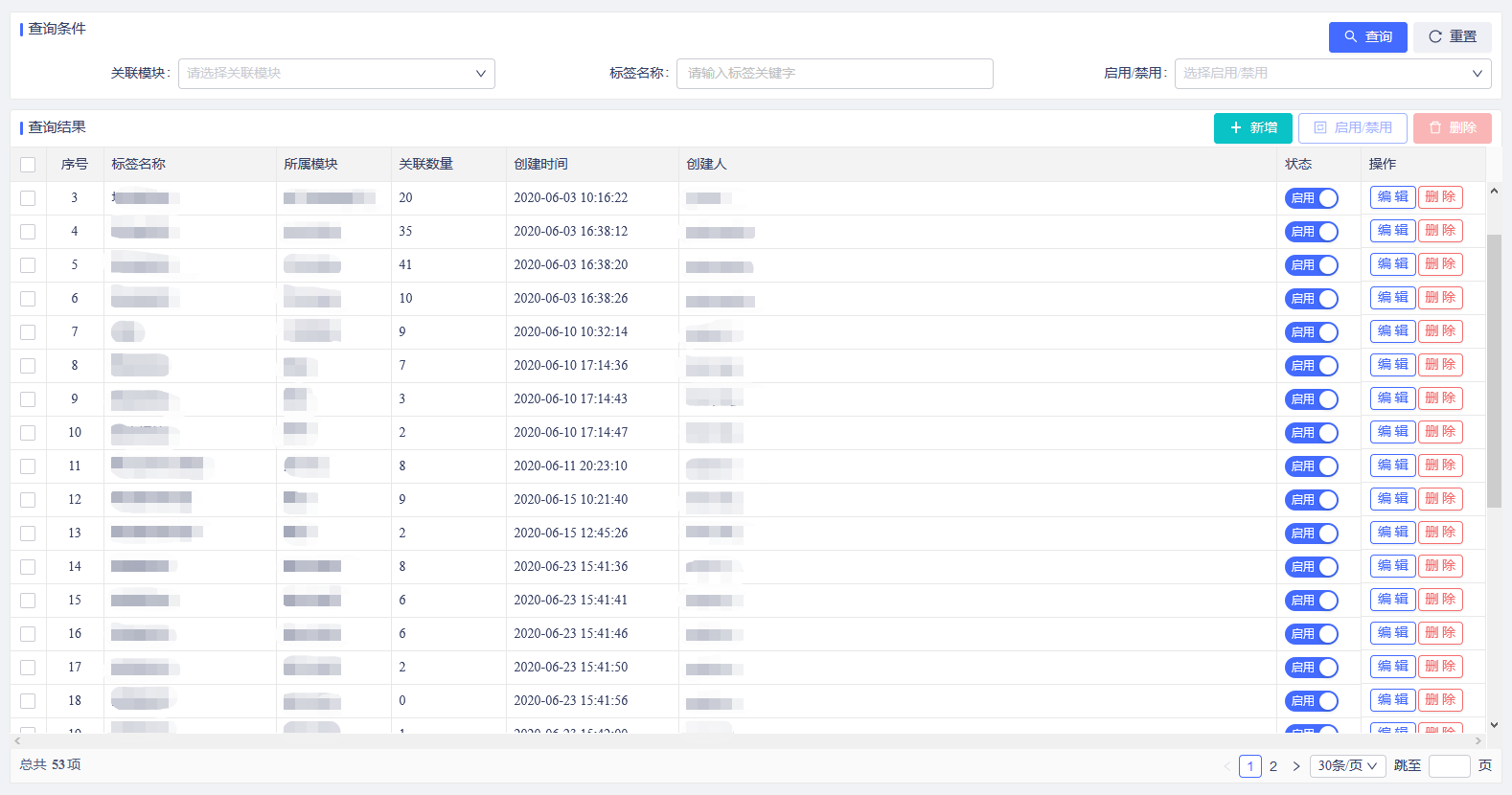
Task: Check the checkbox for row 10
Action: [28, 433]
